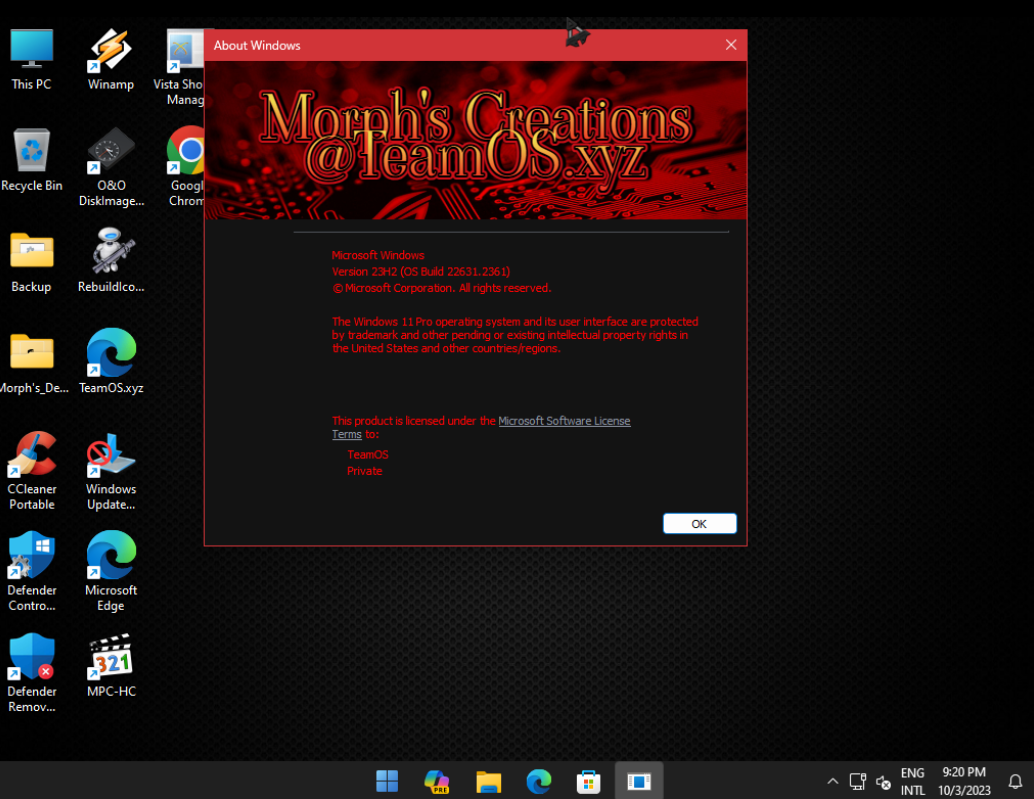Show hidden tray icons chevron
The height and width of the screenshot is (799, 1034).
click(833, 781)
